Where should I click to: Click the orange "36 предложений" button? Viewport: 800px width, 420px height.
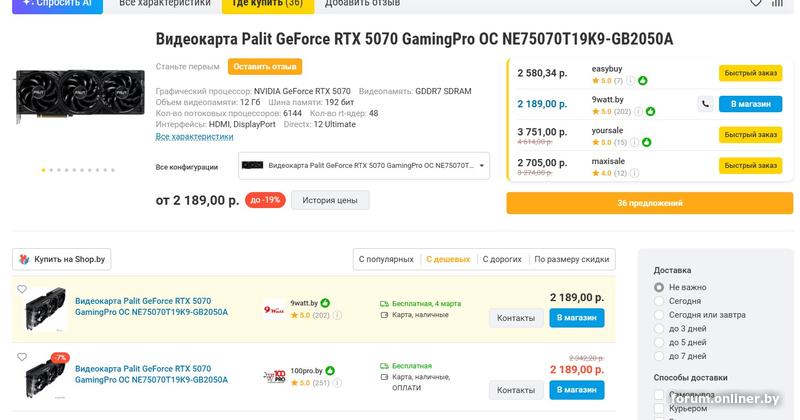pos(649,203)
